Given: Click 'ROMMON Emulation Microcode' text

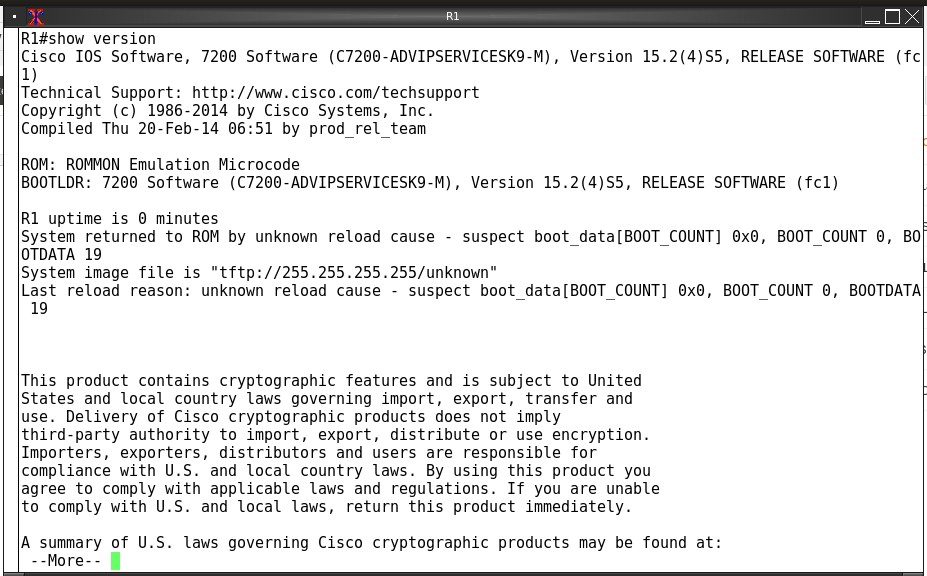Looking at the screenshot, I should click(183, 164).
